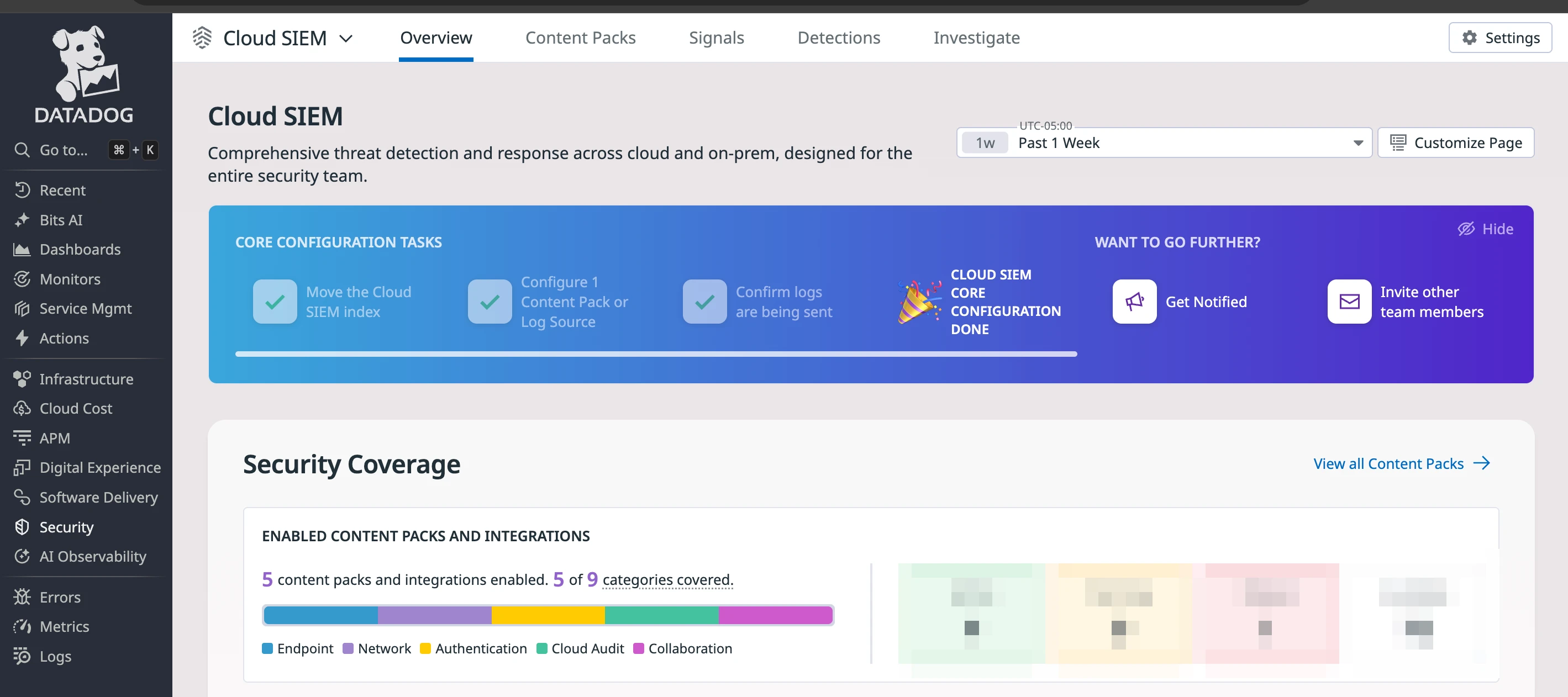Viewport: 1568px width, 697px height.
Task: Open the Investigate tab
Action: tap(976, 37)
